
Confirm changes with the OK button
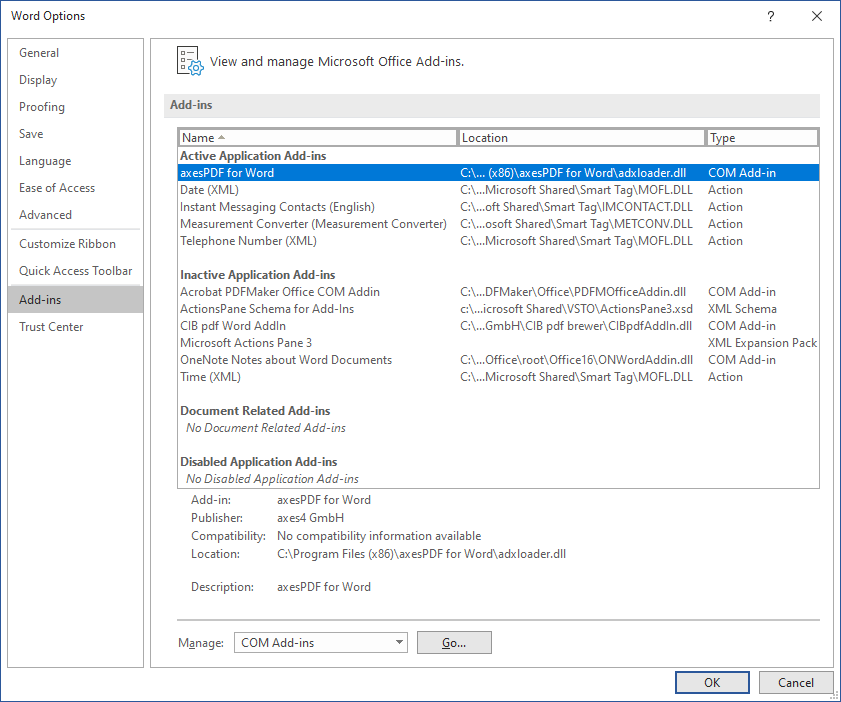pos(712,682)
